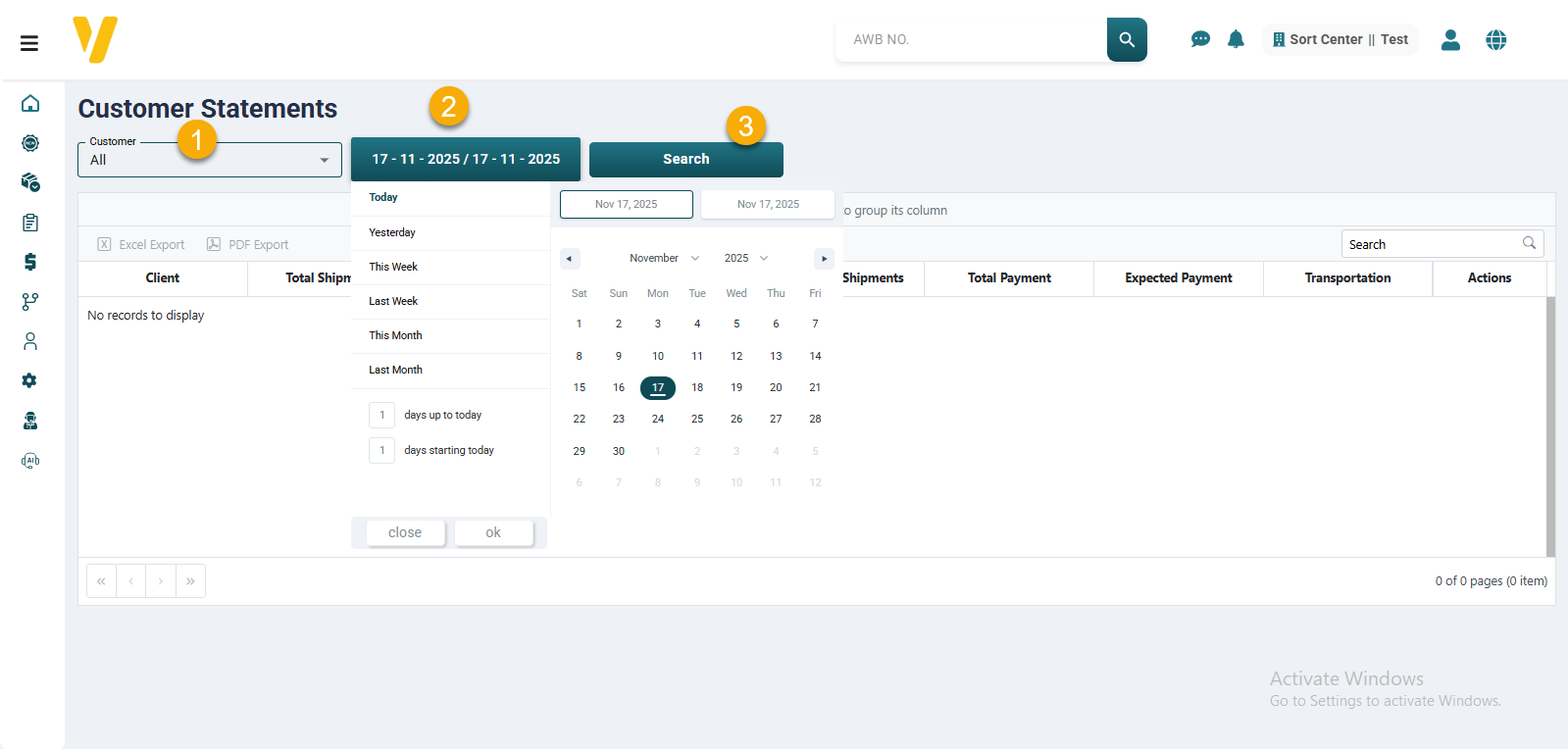Select the "Last Month" preset range
This screenshot has height=749, width=1568.
point(395,370)
